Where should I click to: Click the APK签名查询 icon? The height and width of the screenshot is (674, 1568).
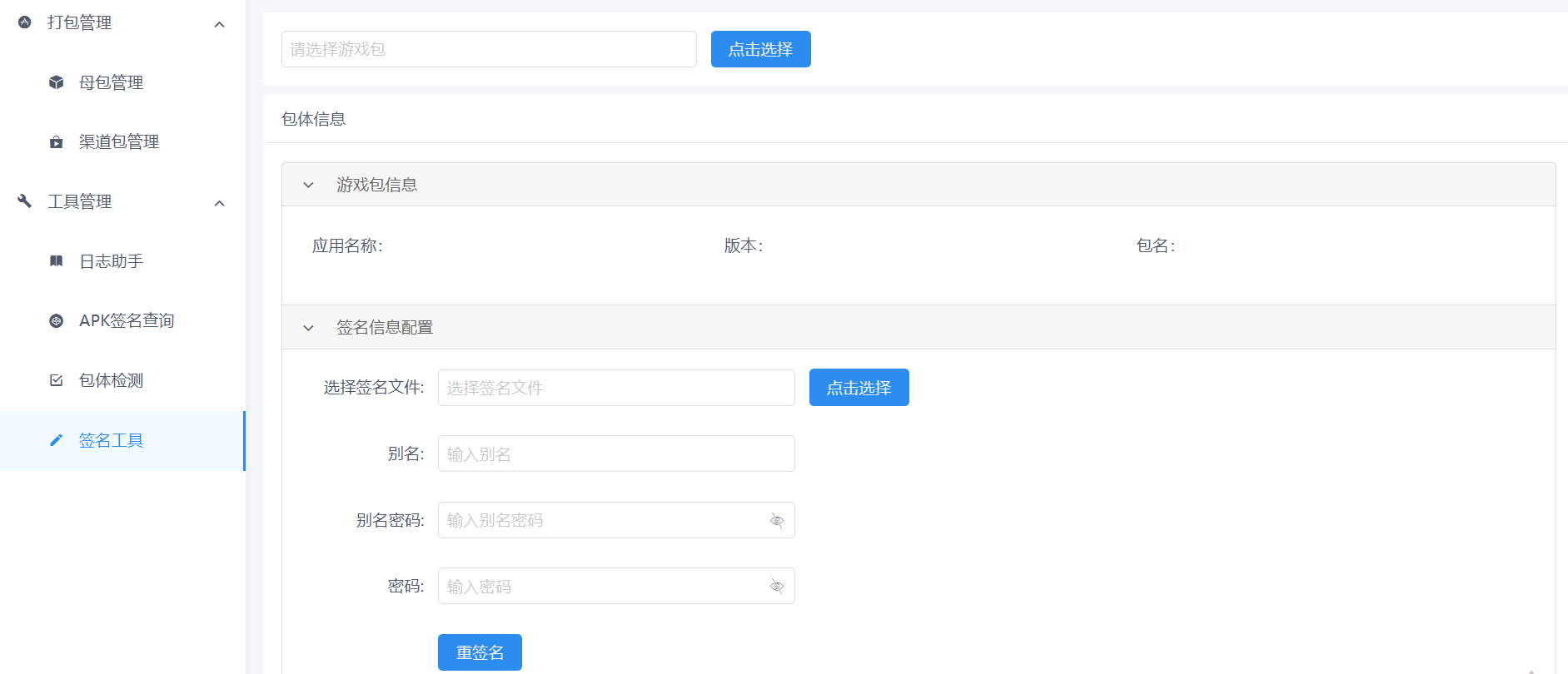click(57, 321)
